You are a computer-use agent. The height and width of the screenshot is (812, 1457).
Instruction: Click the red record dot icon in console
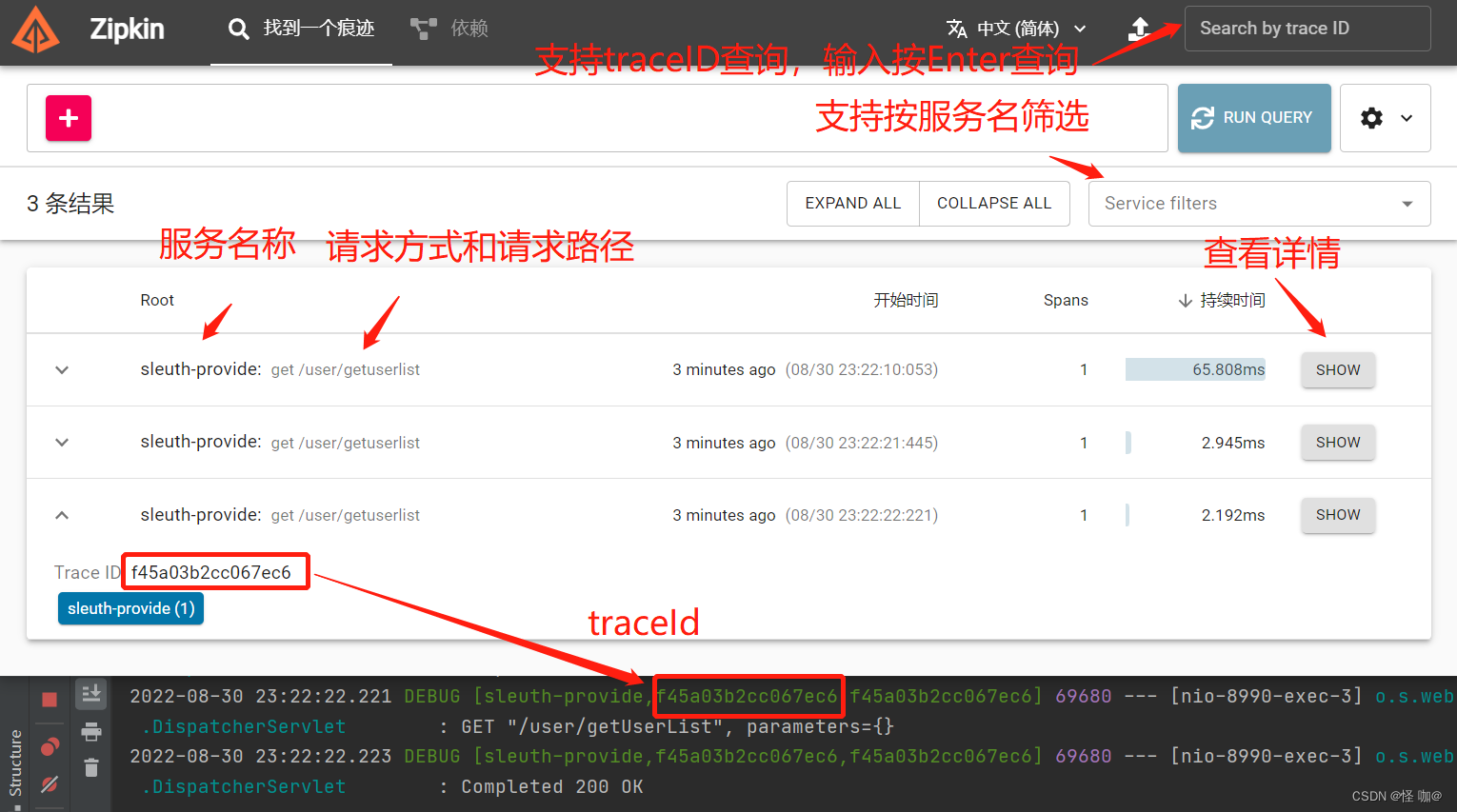click(x=50, y=745)
